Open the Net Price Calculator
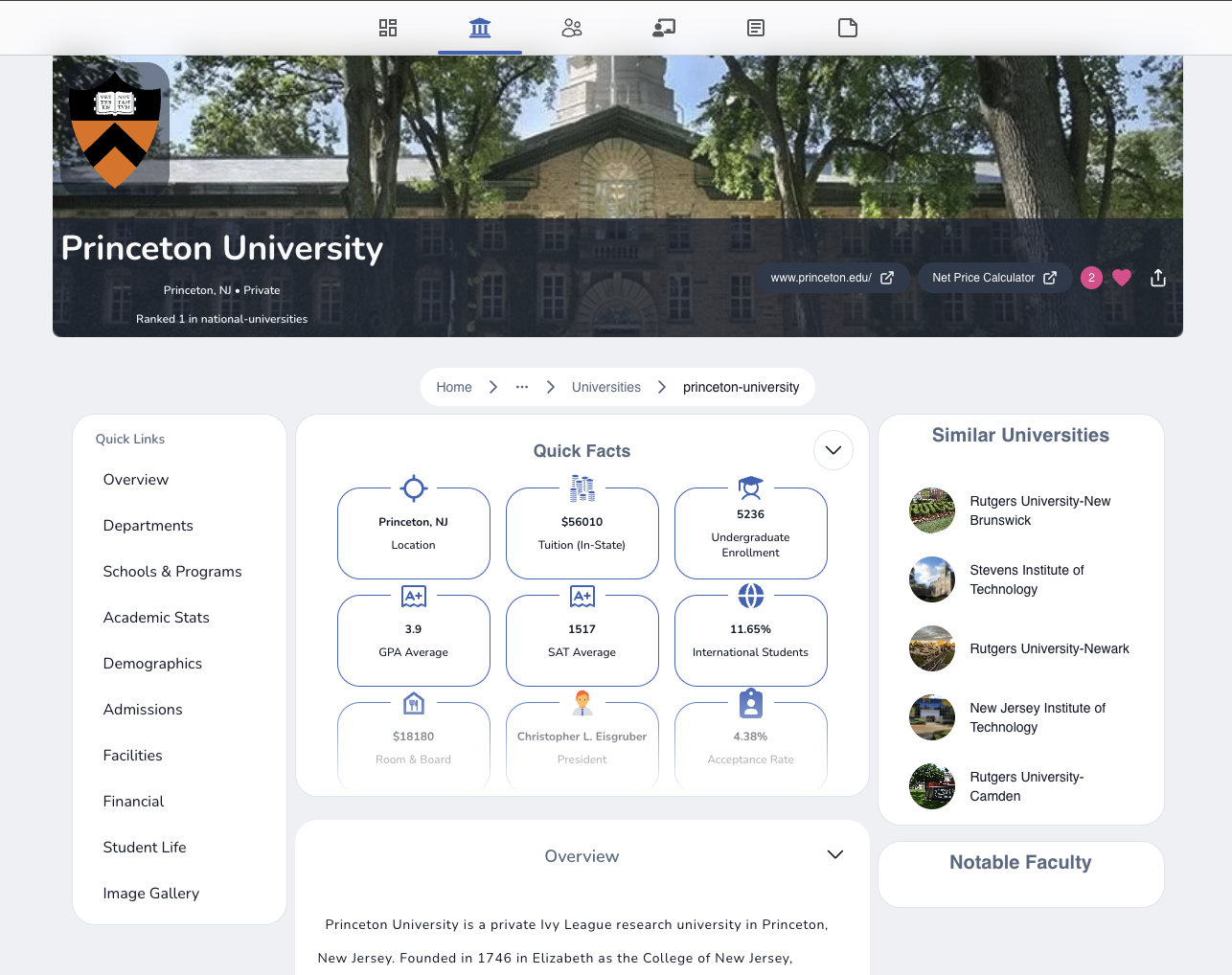 click(994, 278)
